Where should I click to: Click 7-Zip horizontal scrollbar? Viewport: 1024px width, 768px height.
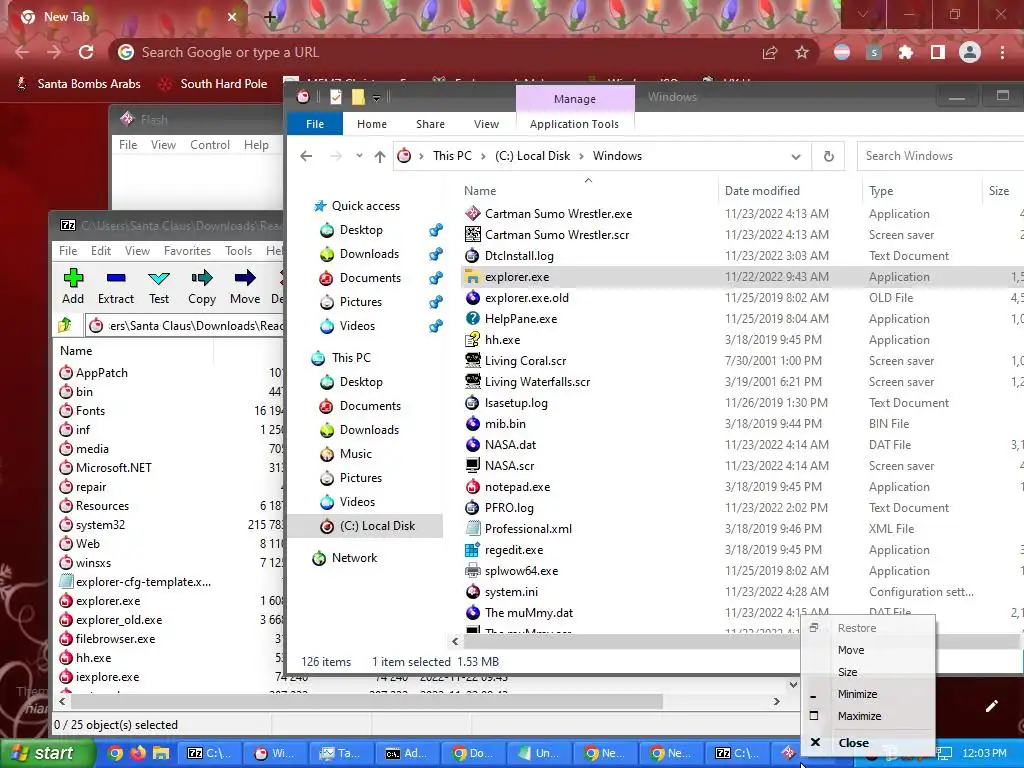pyautogui.click(x=366, y=701)
